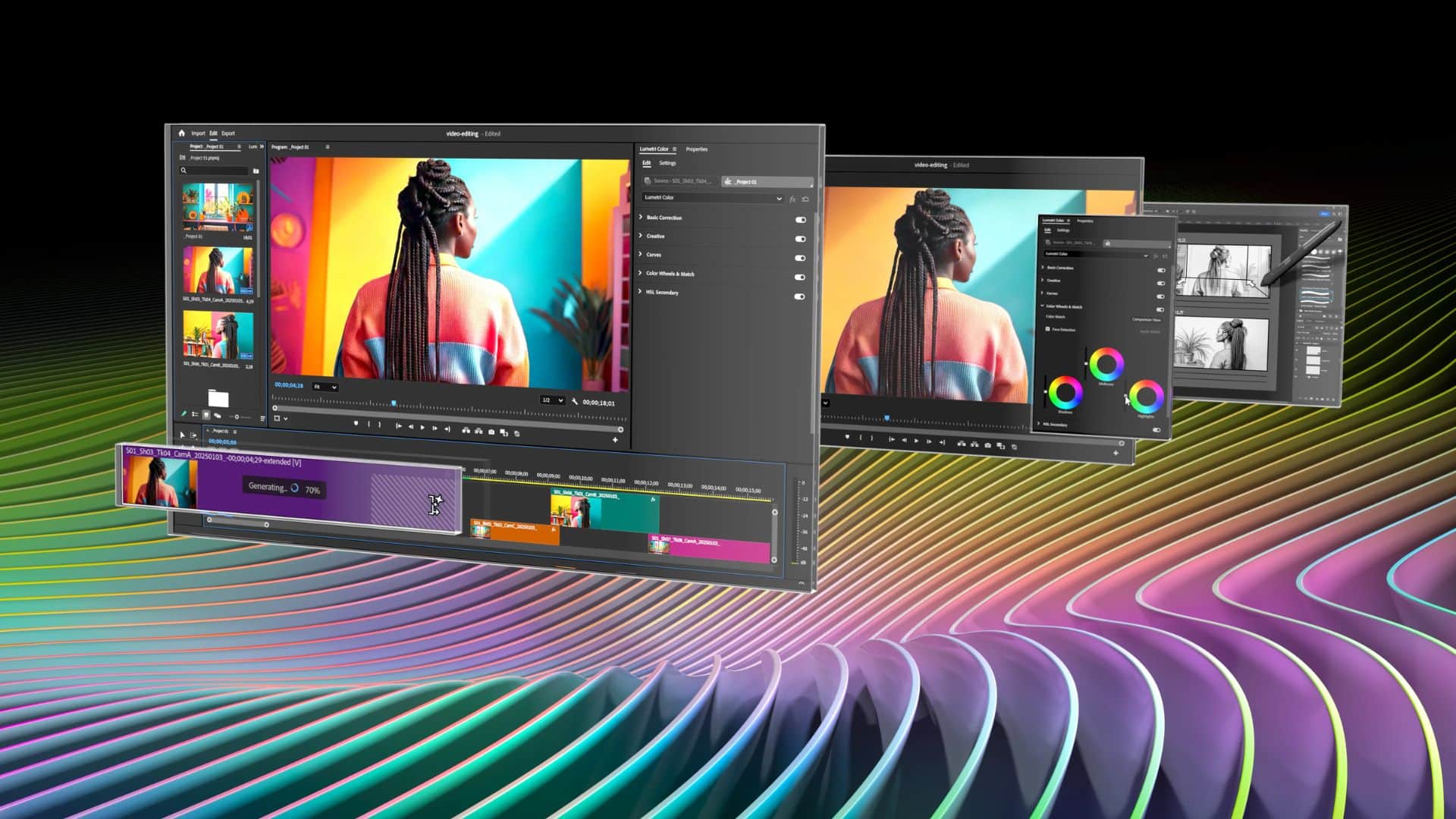Open the Import tab in header
Viewport: 1456px width, 819px height.
tap(198, 133)
